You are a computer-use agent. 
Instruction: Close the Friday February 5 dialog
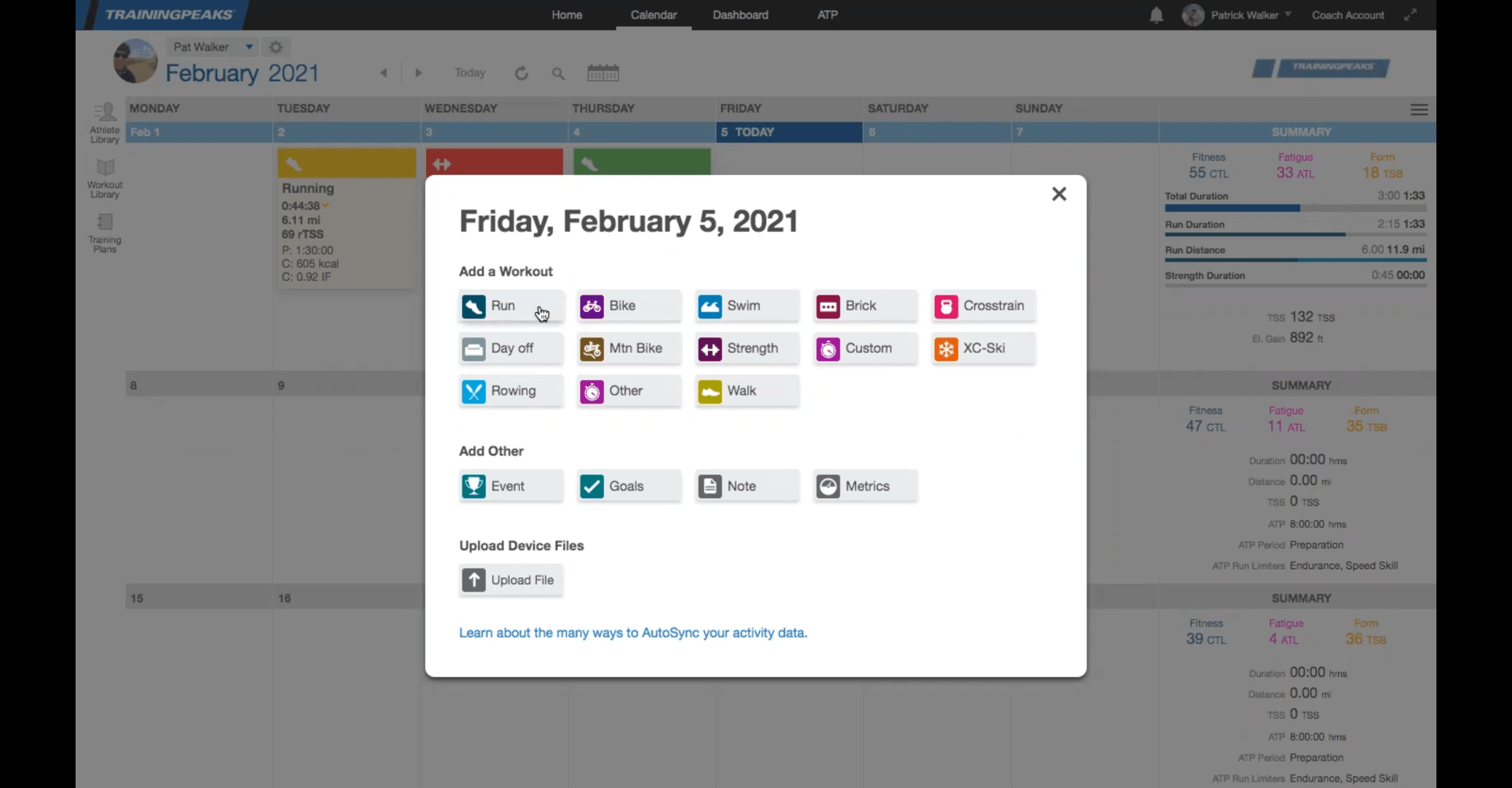(x=1059, y=194)
